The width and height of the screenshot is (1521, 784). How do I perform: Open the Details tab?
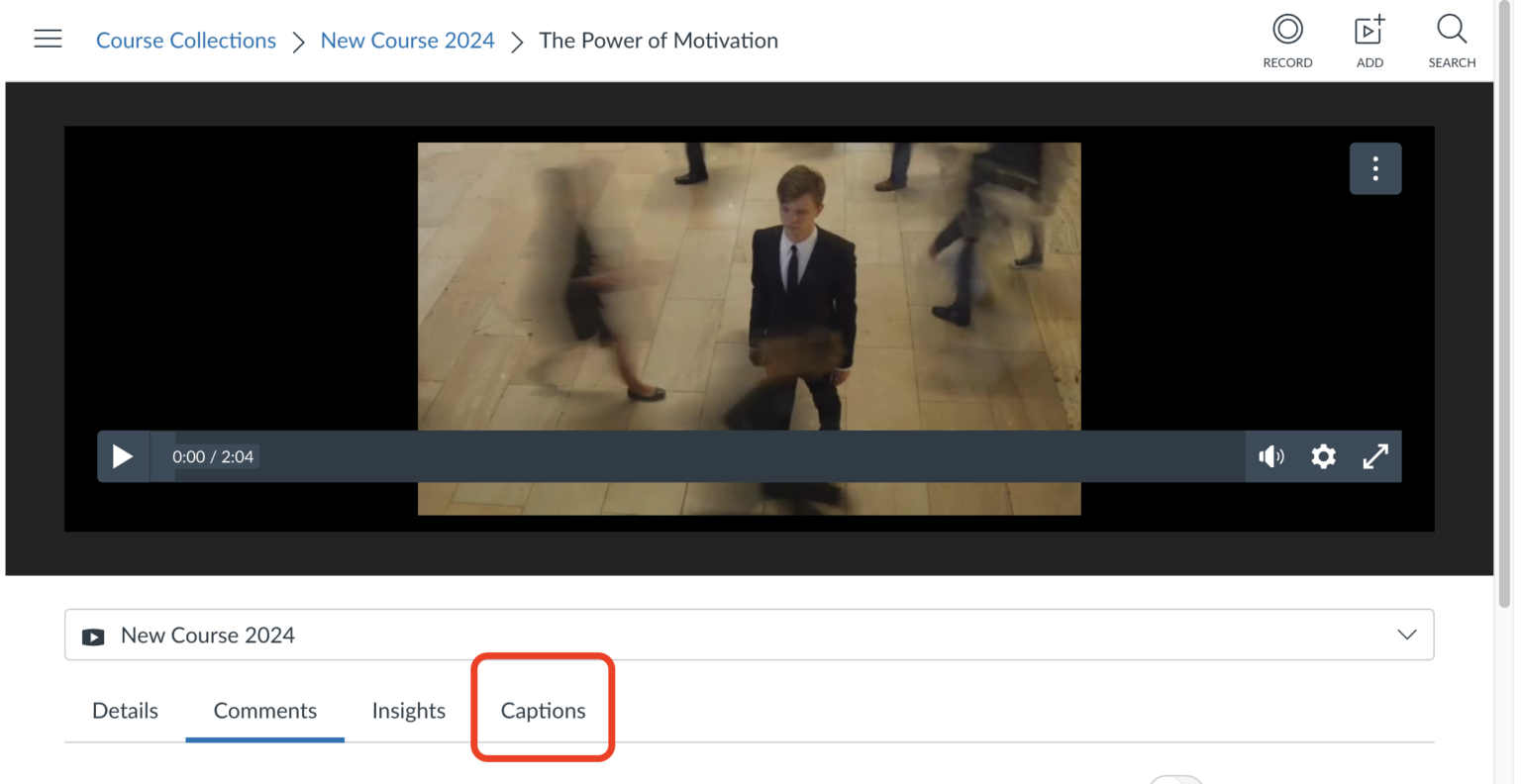(x=125, y=710)
